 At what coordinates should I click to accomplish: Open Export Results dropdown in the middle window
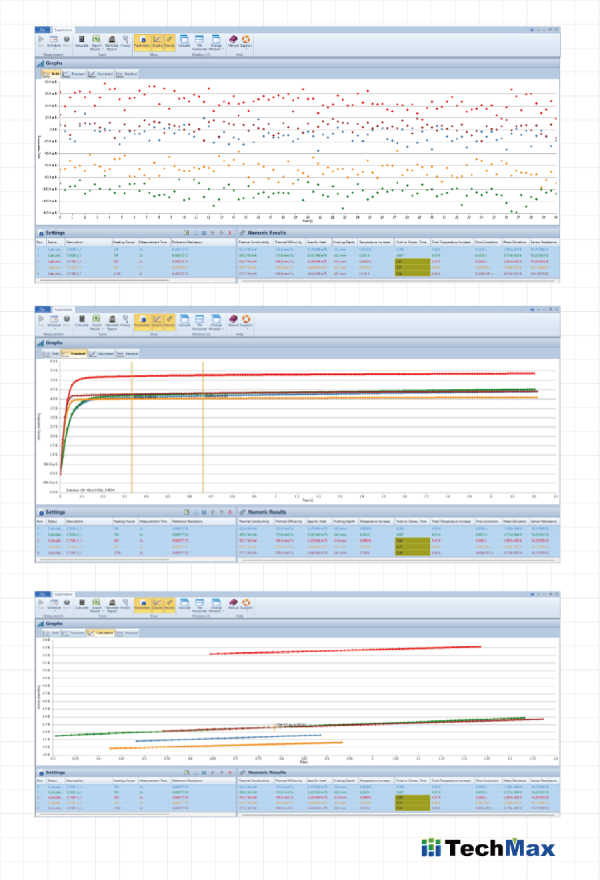96,322
